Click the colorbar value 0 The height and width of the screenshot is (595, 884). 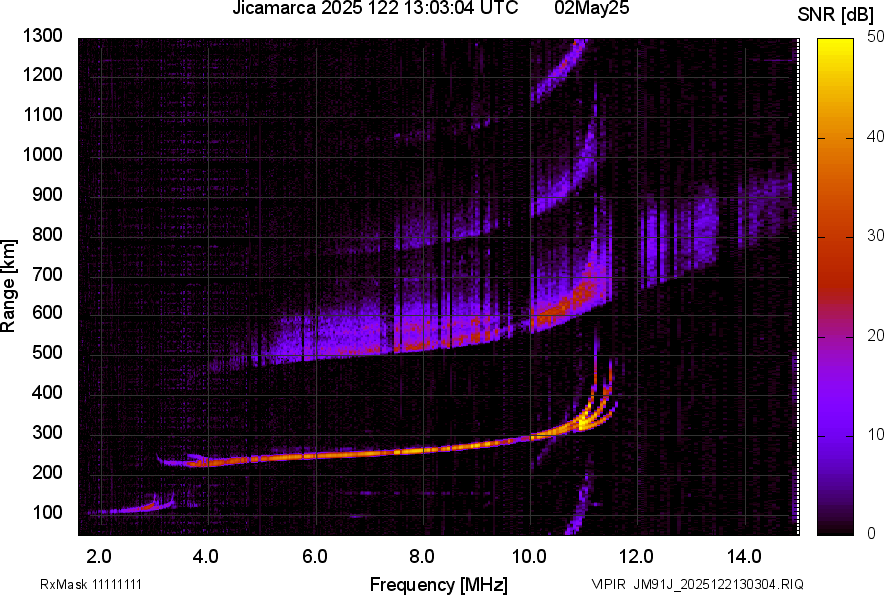pyautogui.click(x=872, y=533)
